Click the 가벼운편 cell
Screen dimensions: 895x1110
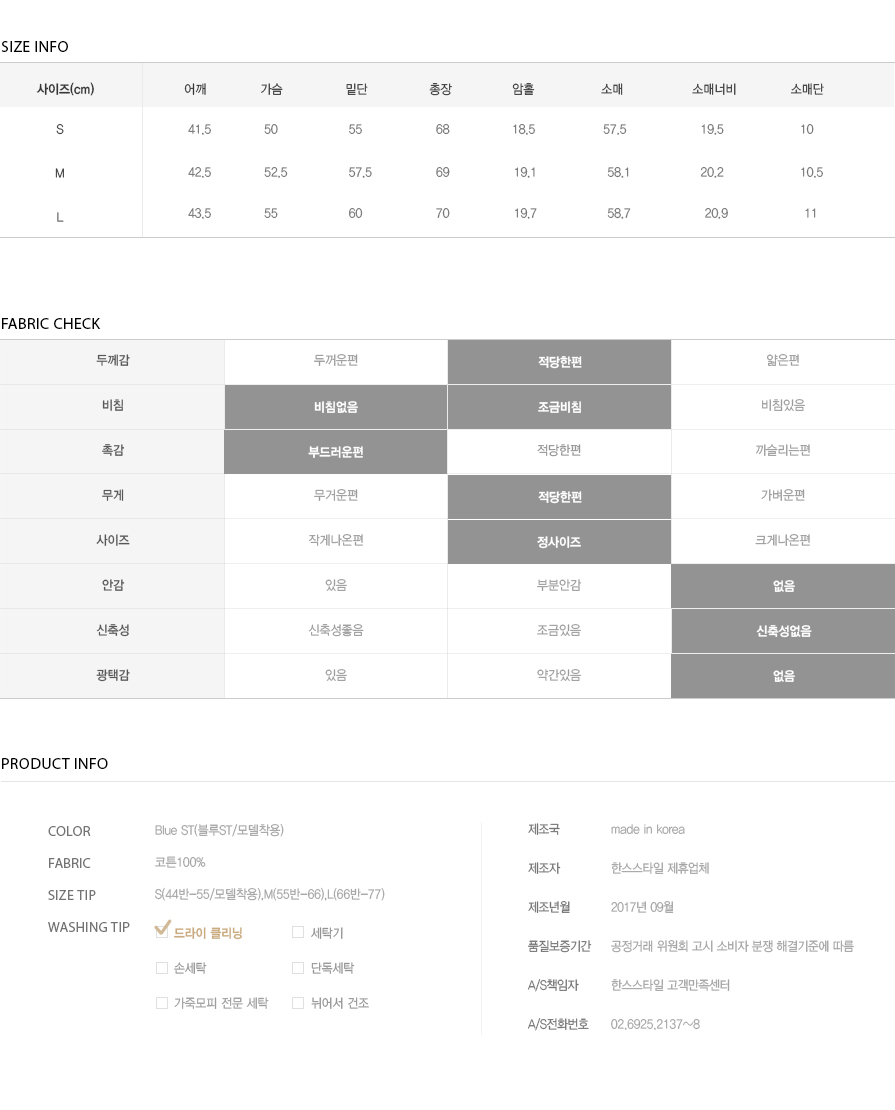pyautogui.click(x=783, y=496)
